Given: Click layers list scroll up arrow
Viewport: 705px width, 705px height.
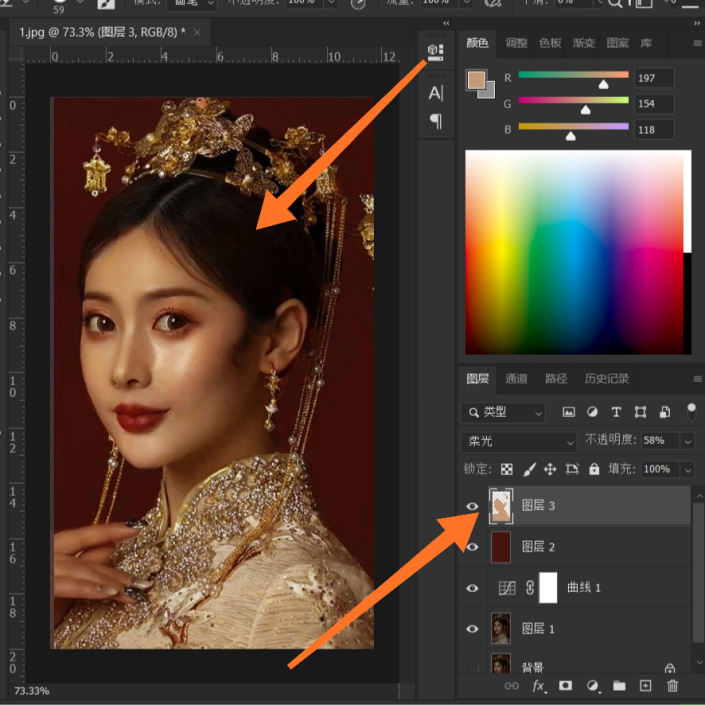Looking at the screenshot, I should click(699, 496).
